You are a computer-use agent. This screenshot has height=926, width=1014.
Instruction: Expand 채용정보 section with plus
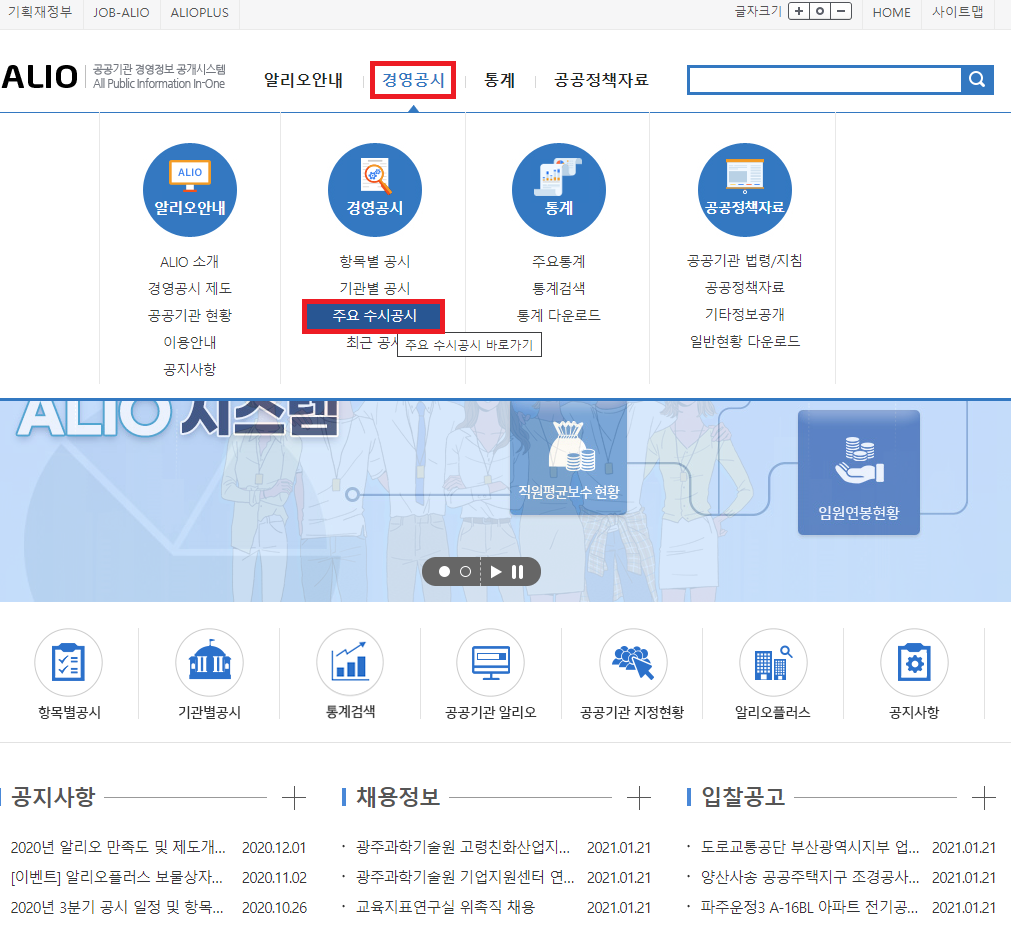639,797
